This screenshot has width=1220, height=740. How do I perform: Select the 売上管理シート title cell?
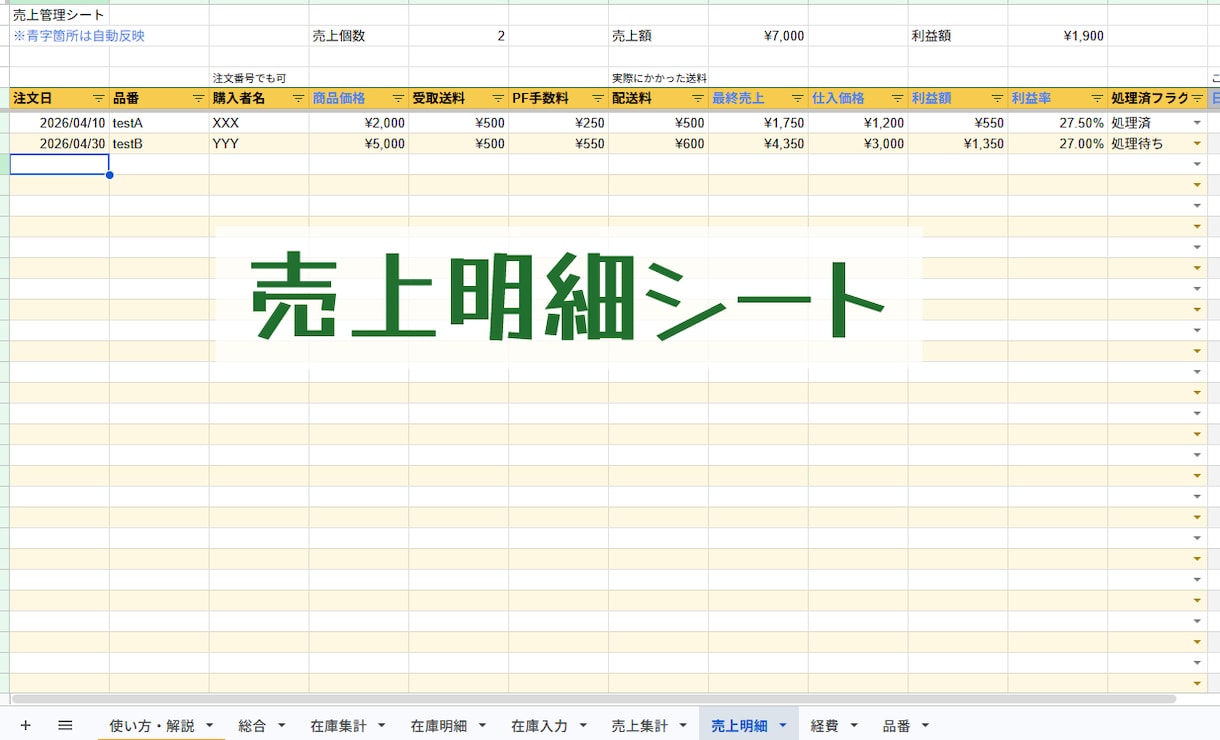click(59, 15)
